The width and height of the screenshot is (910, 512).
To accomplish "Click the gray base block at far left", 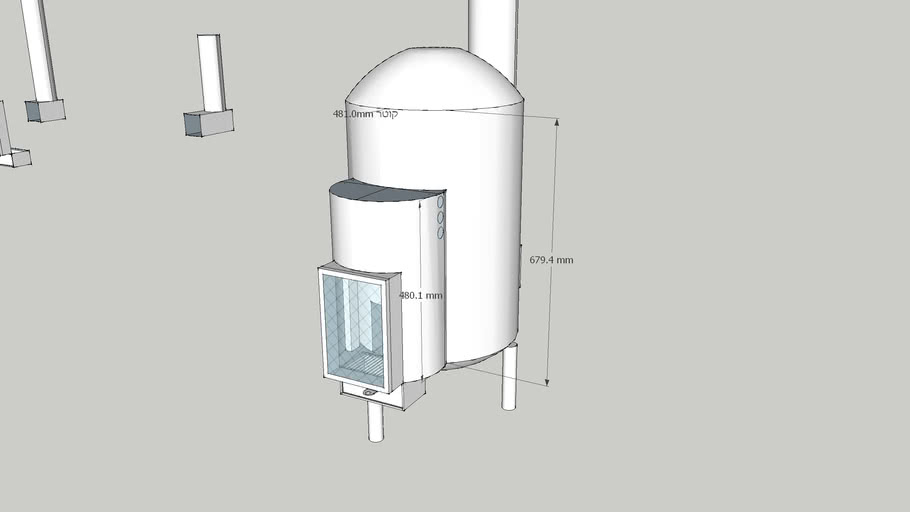I will click(x=16, y=157).
